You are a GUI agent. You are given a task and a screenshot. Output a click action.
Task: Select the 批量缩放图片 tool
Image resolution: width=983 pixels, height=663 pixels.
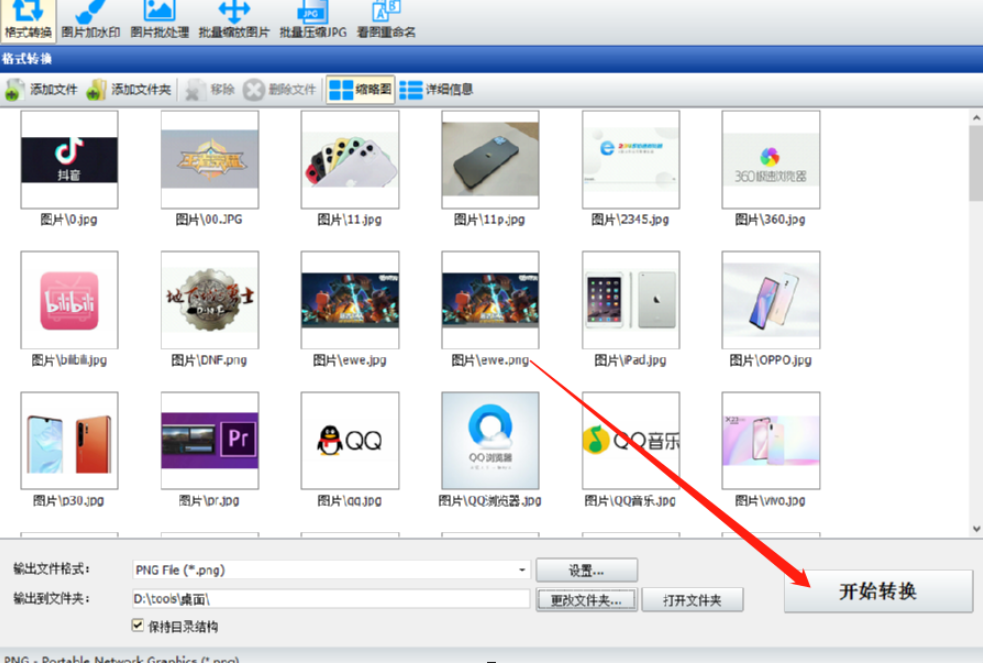[234, 18]
